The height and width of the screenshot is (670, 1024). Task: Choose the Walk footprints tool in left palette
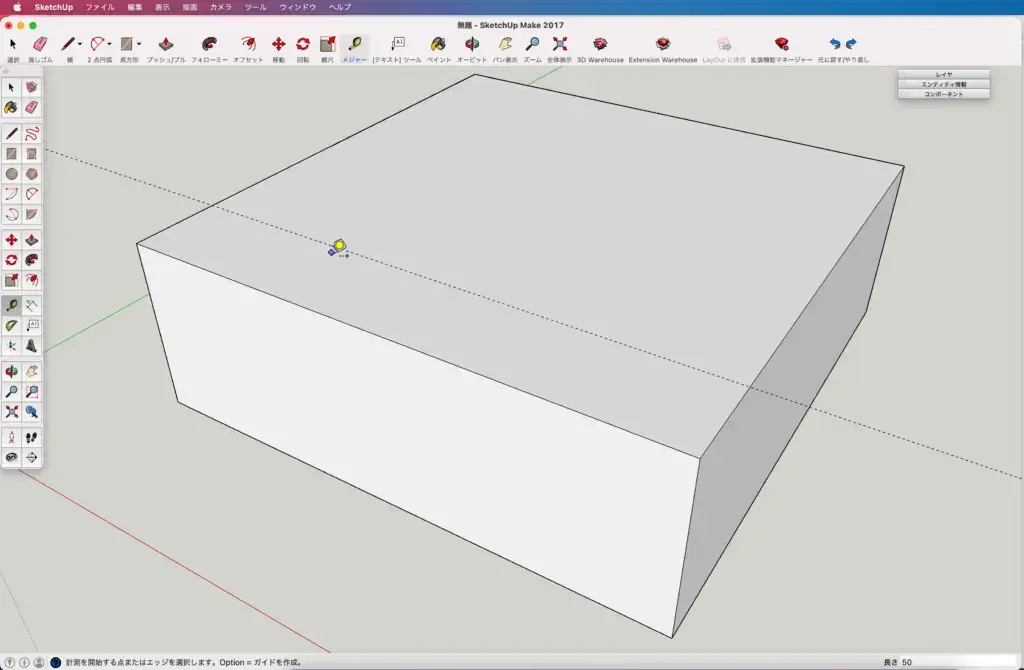click(31, 438)
